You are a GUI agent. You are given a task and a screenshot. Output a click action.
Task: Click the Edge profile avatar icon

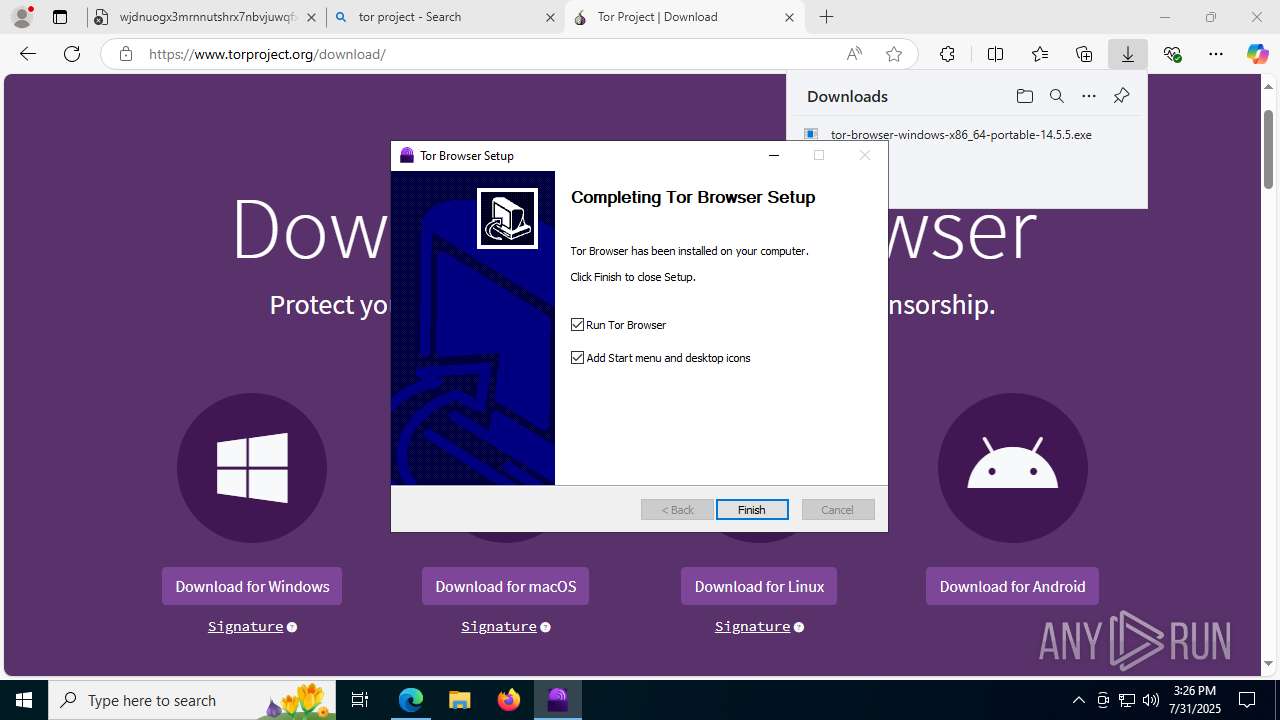pos(22,17)
